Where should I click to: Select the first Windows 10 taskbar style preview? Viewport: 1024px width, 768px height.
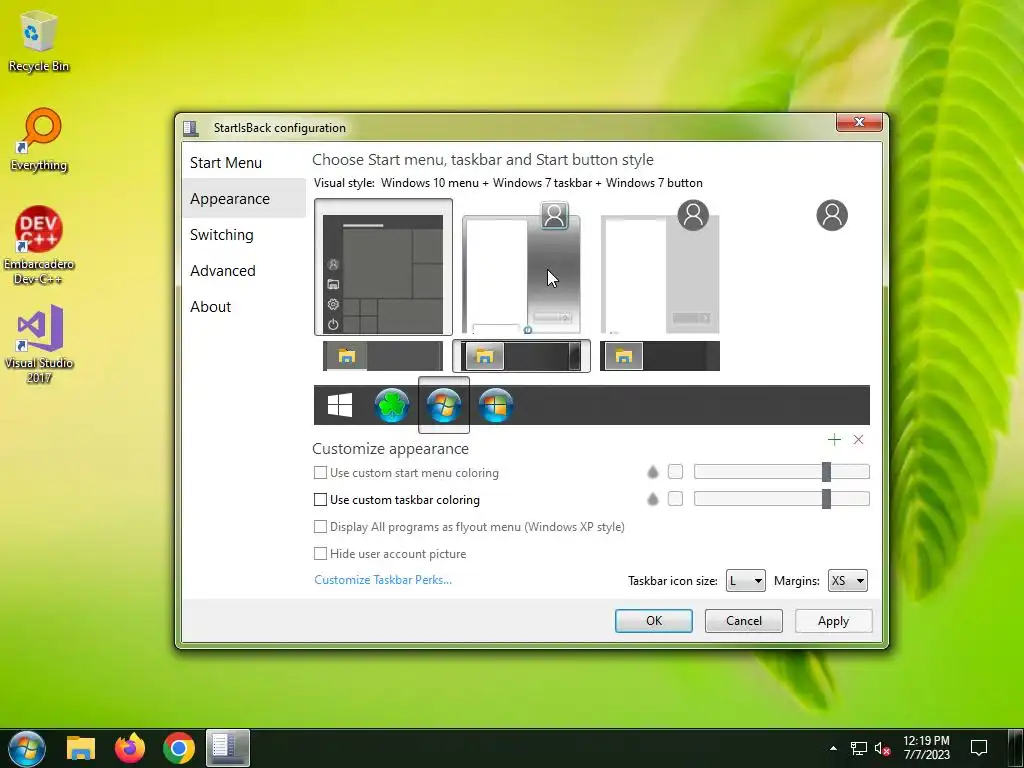pos(383,356)
